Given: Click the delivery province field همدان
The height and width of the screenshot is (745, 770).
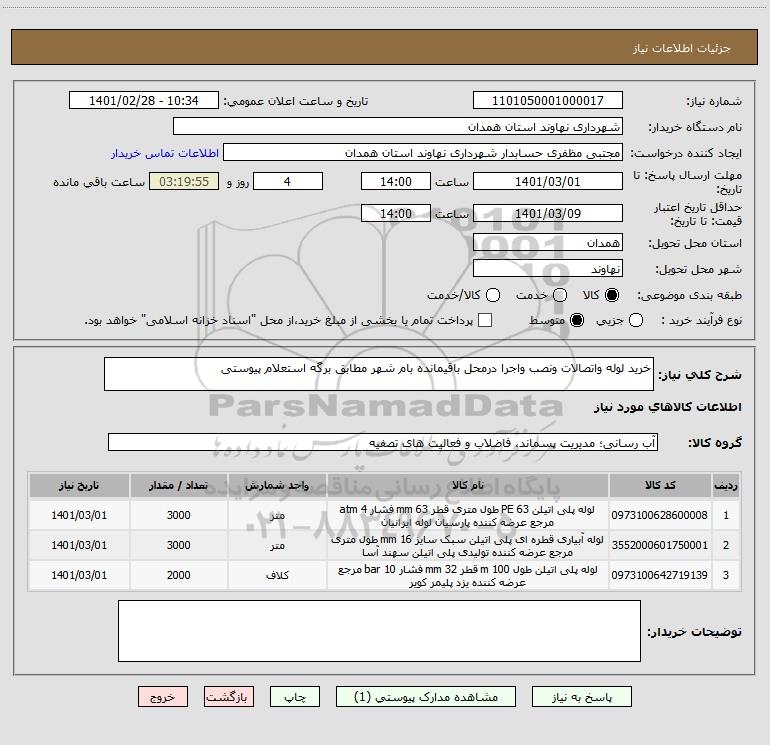Looking at the screenshot, I should click(x=548, y=243).
